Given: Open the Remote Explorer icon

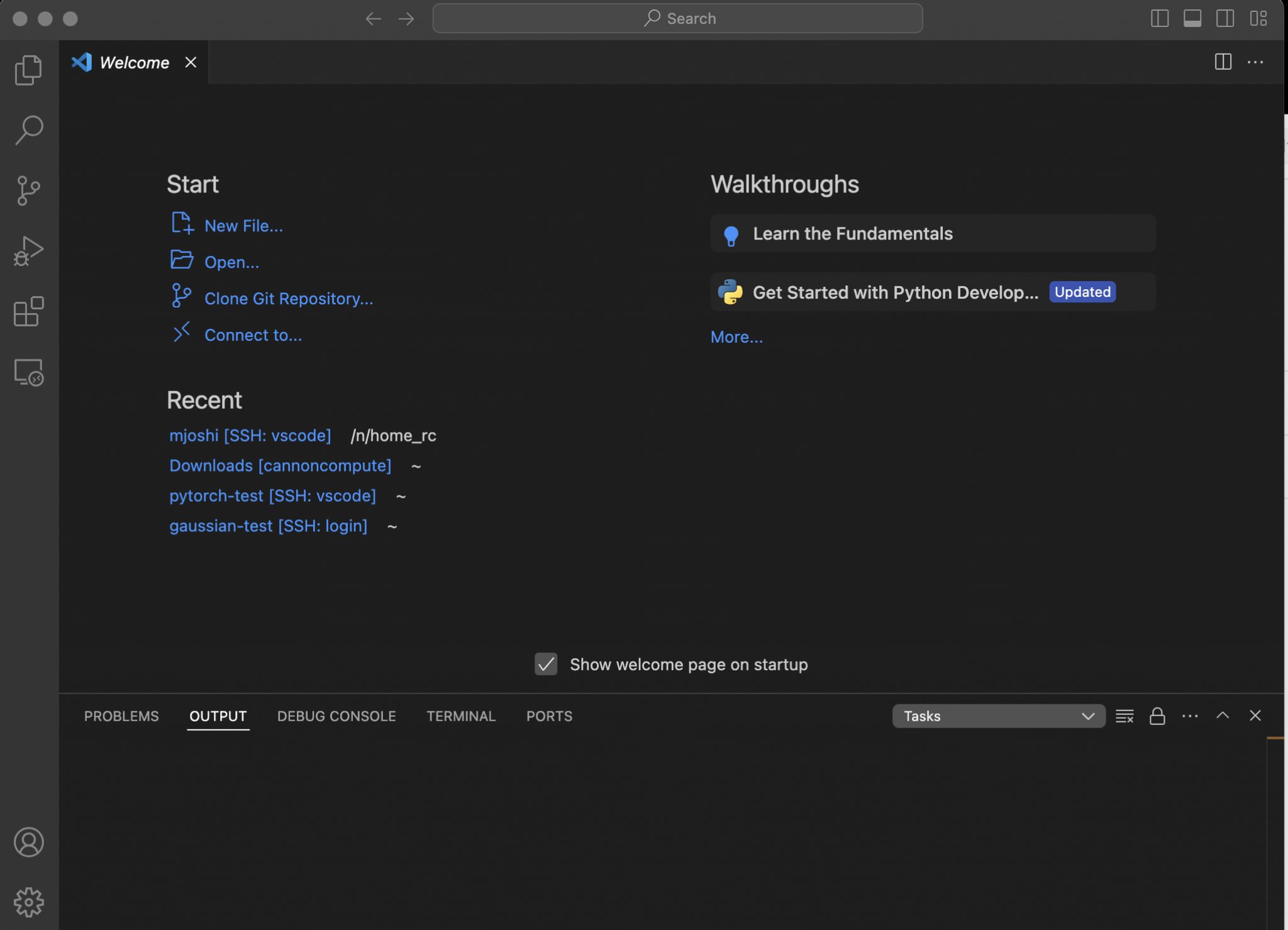Looking at the screenshot, I should coord(28,372).
